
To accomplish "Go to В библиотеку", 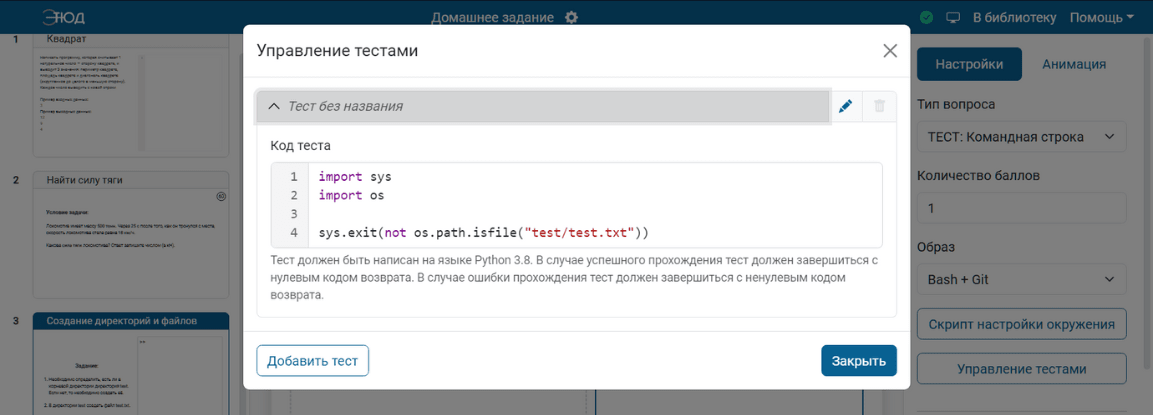I will click(x=1014, y=17).
